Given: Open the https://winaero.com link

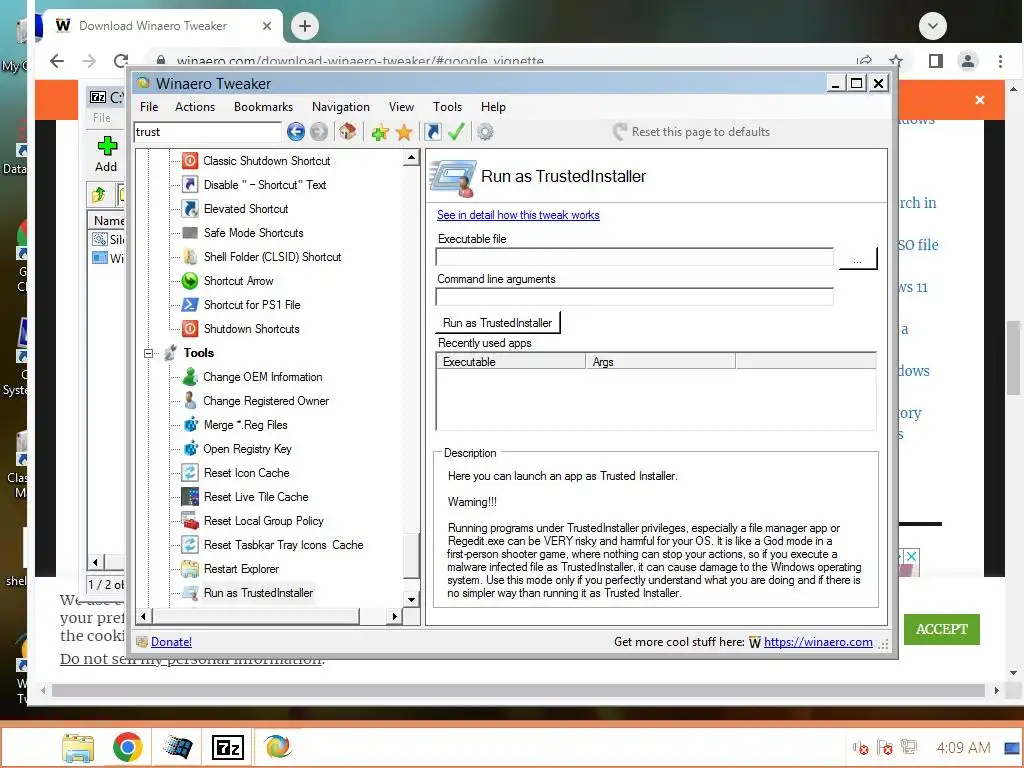Looking at the screenshot, I should click(x=818, y=642).
